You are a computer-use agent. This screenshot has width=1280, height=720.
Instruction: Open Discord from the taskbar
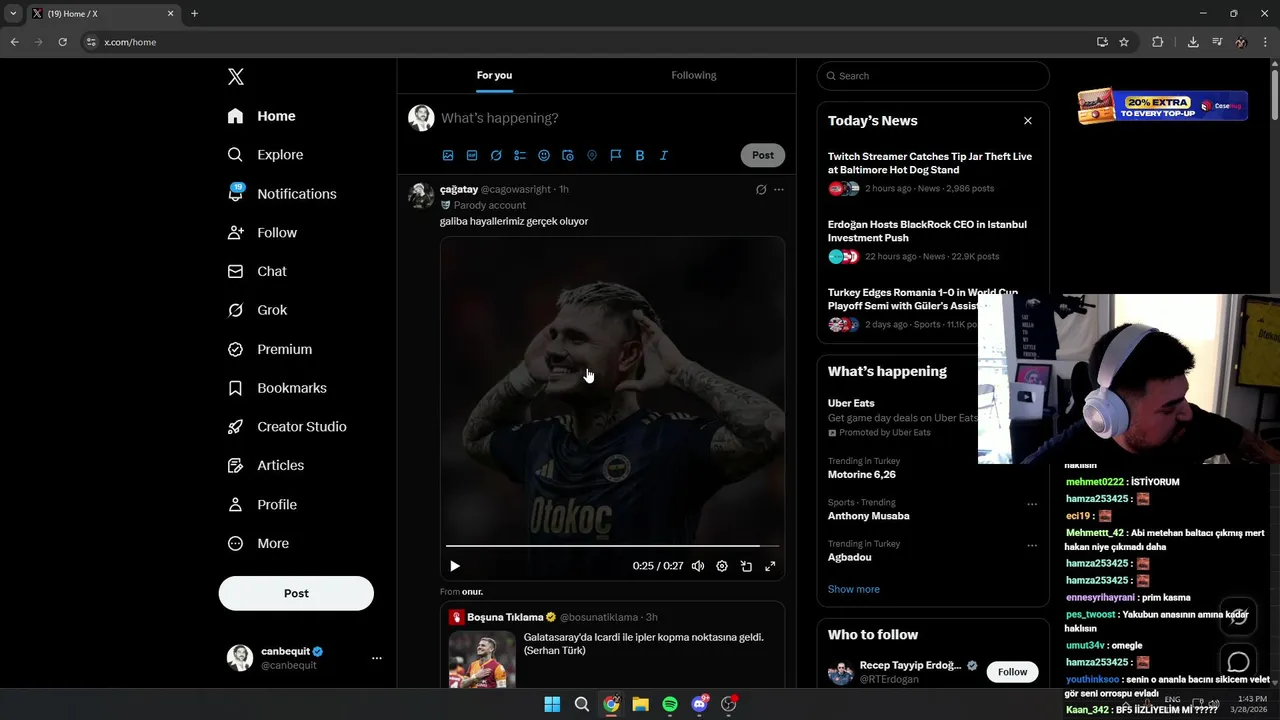[x=700, y=704]
